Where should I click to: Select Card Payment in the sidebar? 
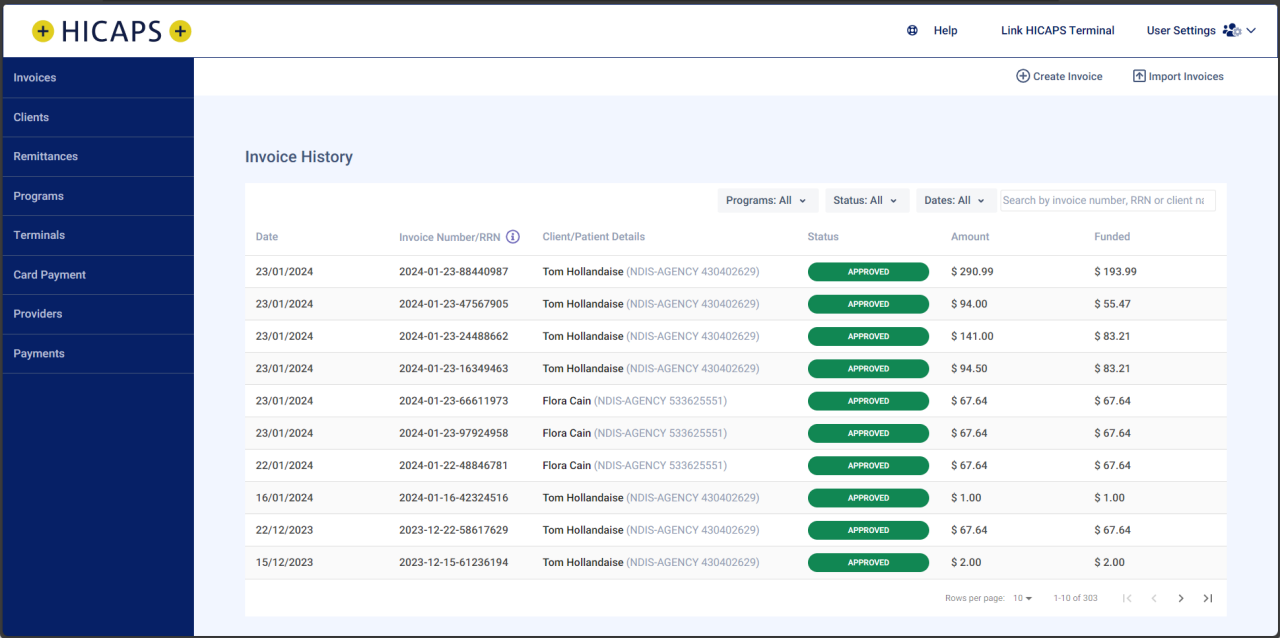coord(47,274)
